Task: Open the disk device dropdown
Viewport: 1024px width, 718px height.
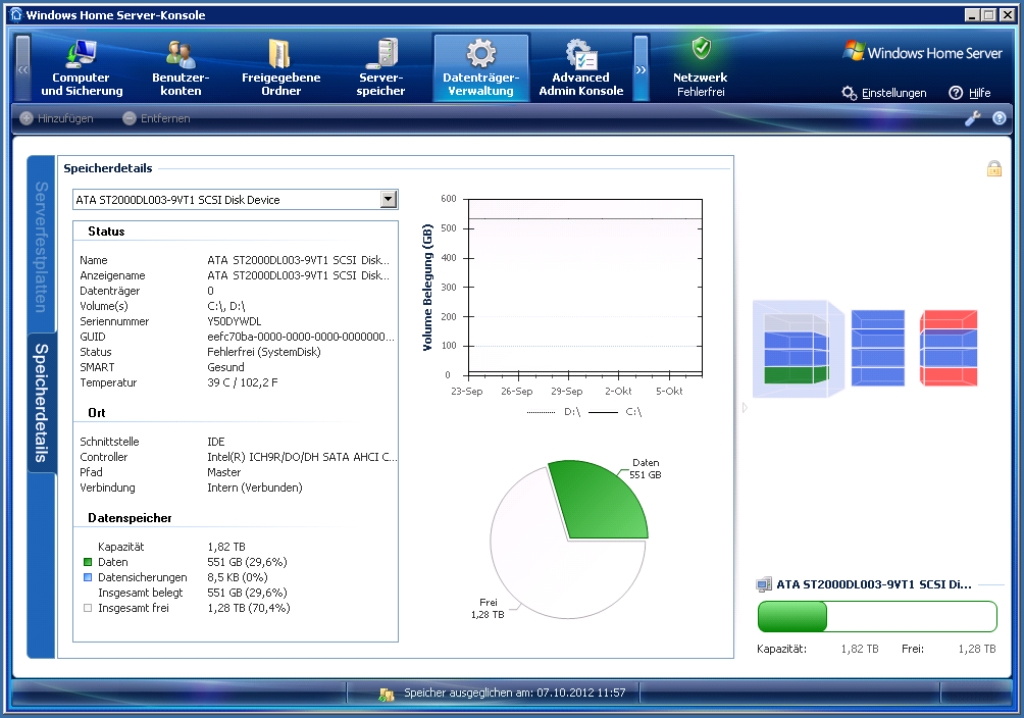Action: 389,199
